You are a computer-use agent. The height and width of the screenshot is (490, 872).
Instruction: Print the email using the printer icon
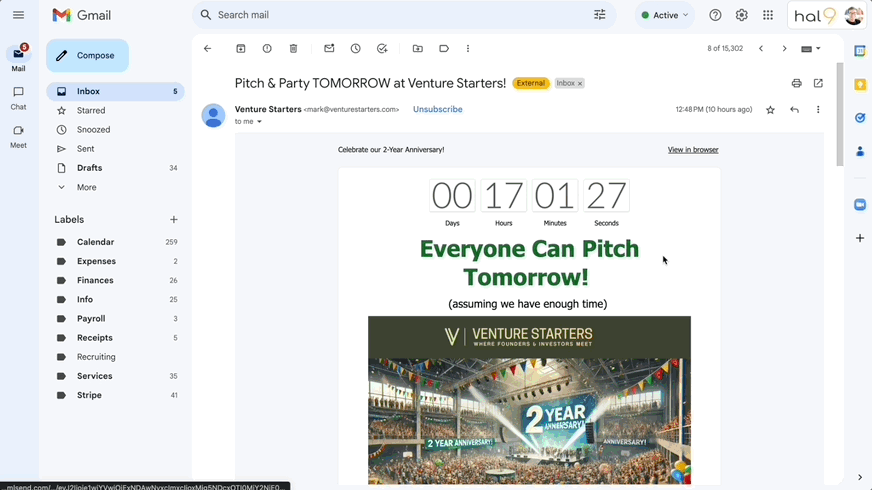click(796, 83)
